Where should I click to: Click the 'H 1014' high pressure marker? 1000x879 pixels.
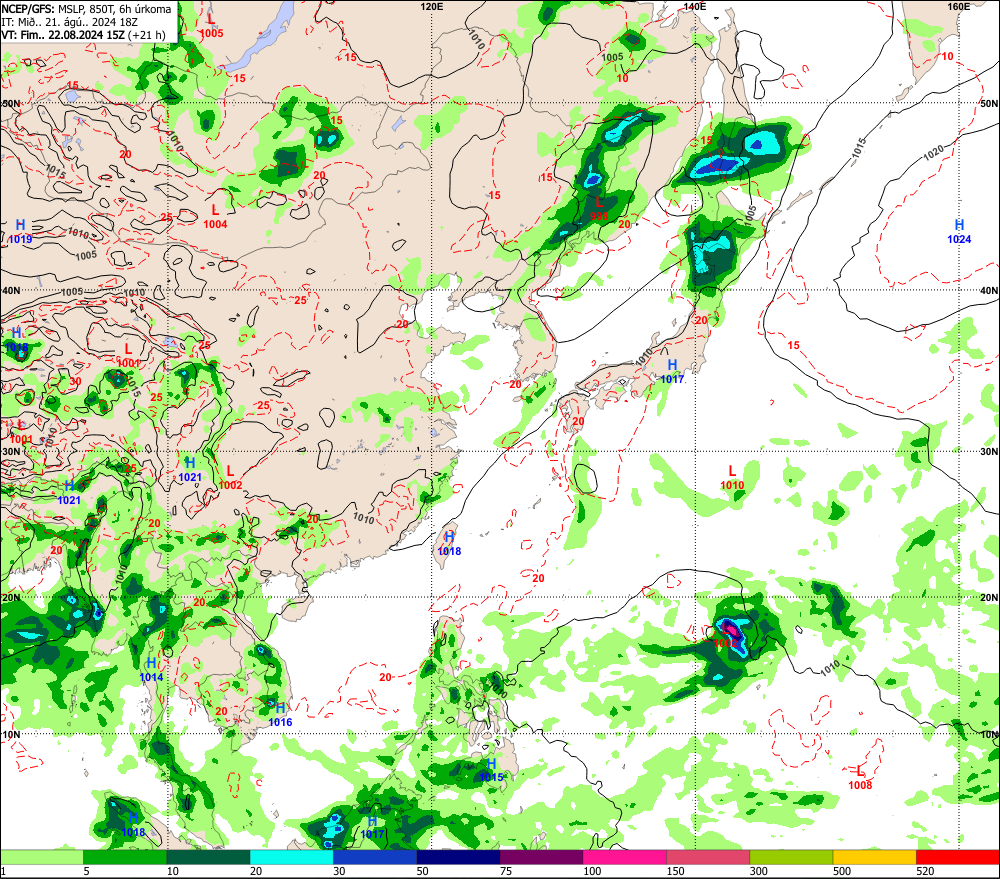151,670
